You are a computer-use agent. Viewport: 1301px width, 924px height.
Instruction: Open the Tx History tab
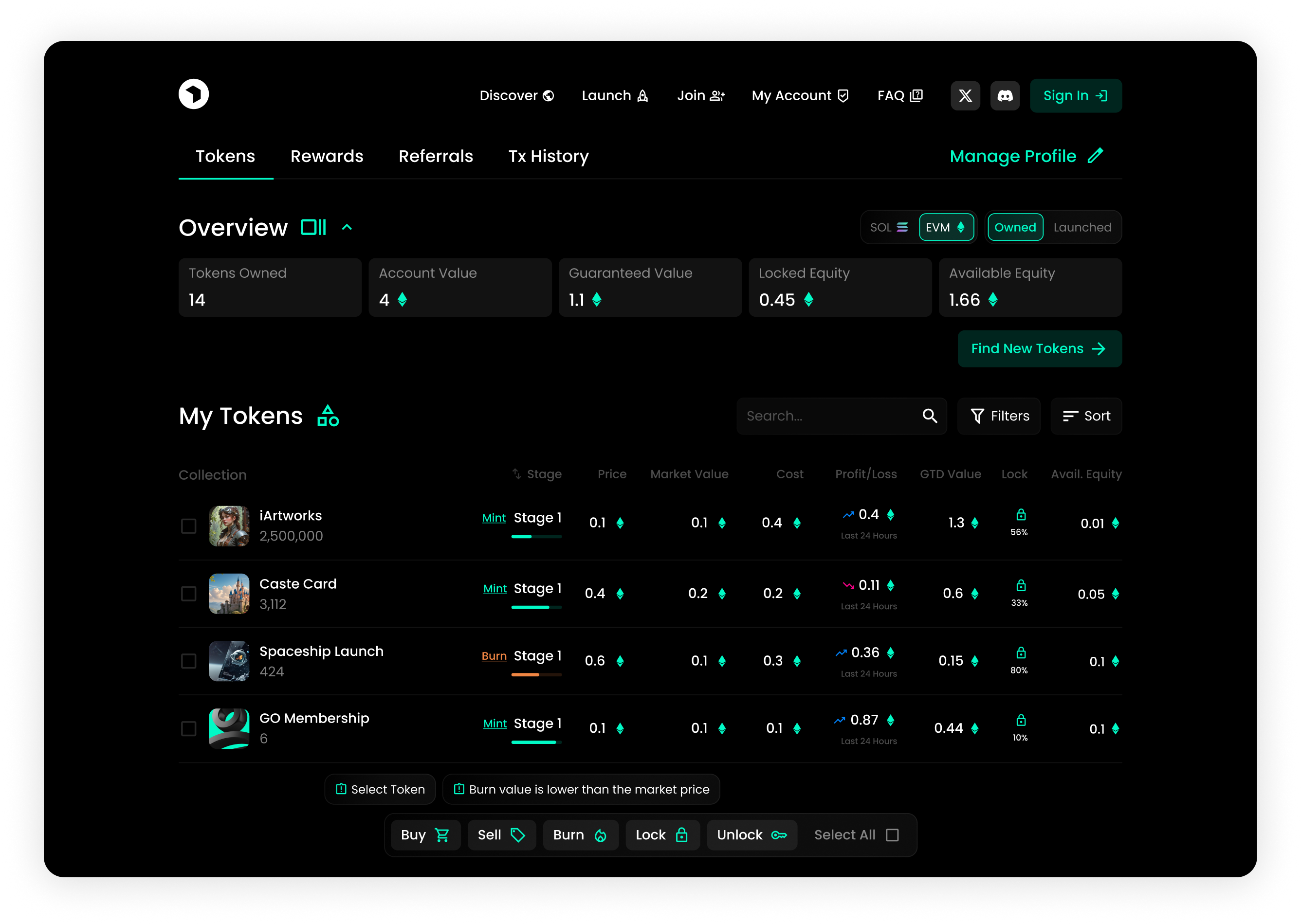click(548, 156)
